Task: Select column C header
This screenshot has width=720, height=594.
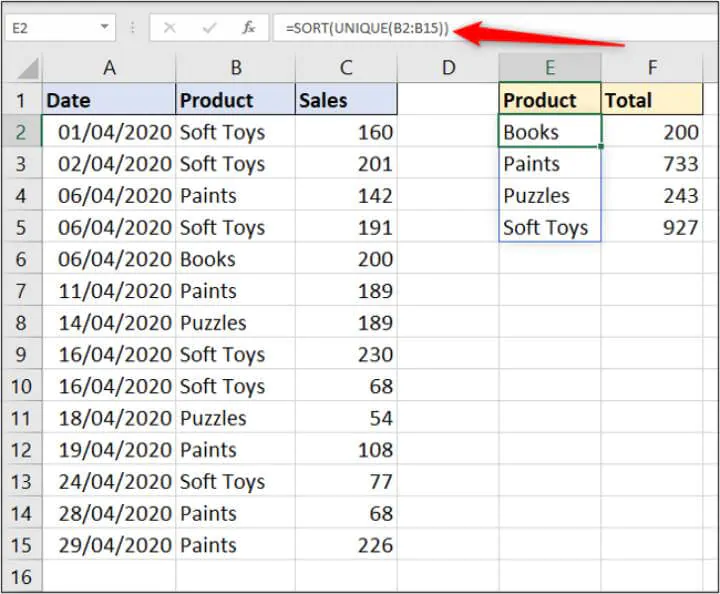Action: pos(346,68)
